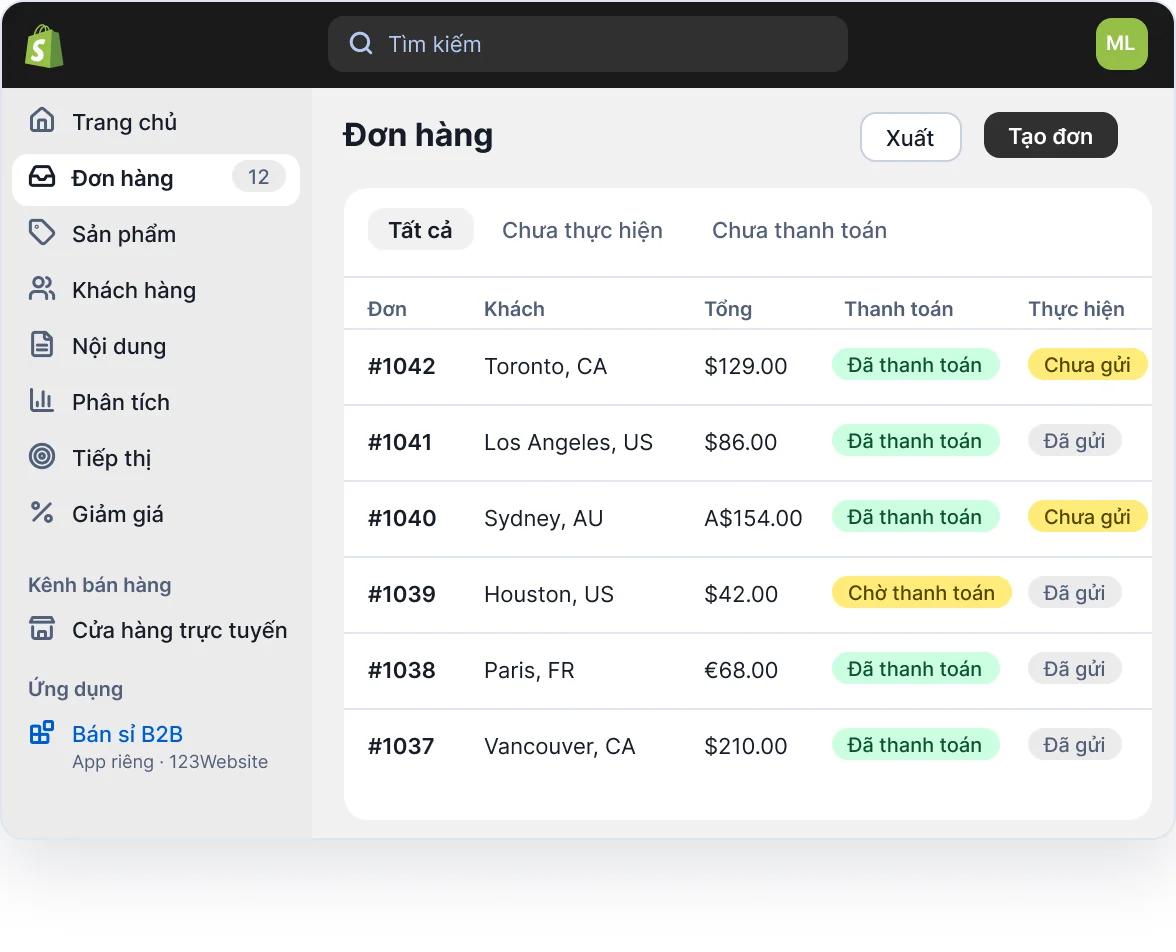Switch to Chưa thực hiện tab

(583, 230)
